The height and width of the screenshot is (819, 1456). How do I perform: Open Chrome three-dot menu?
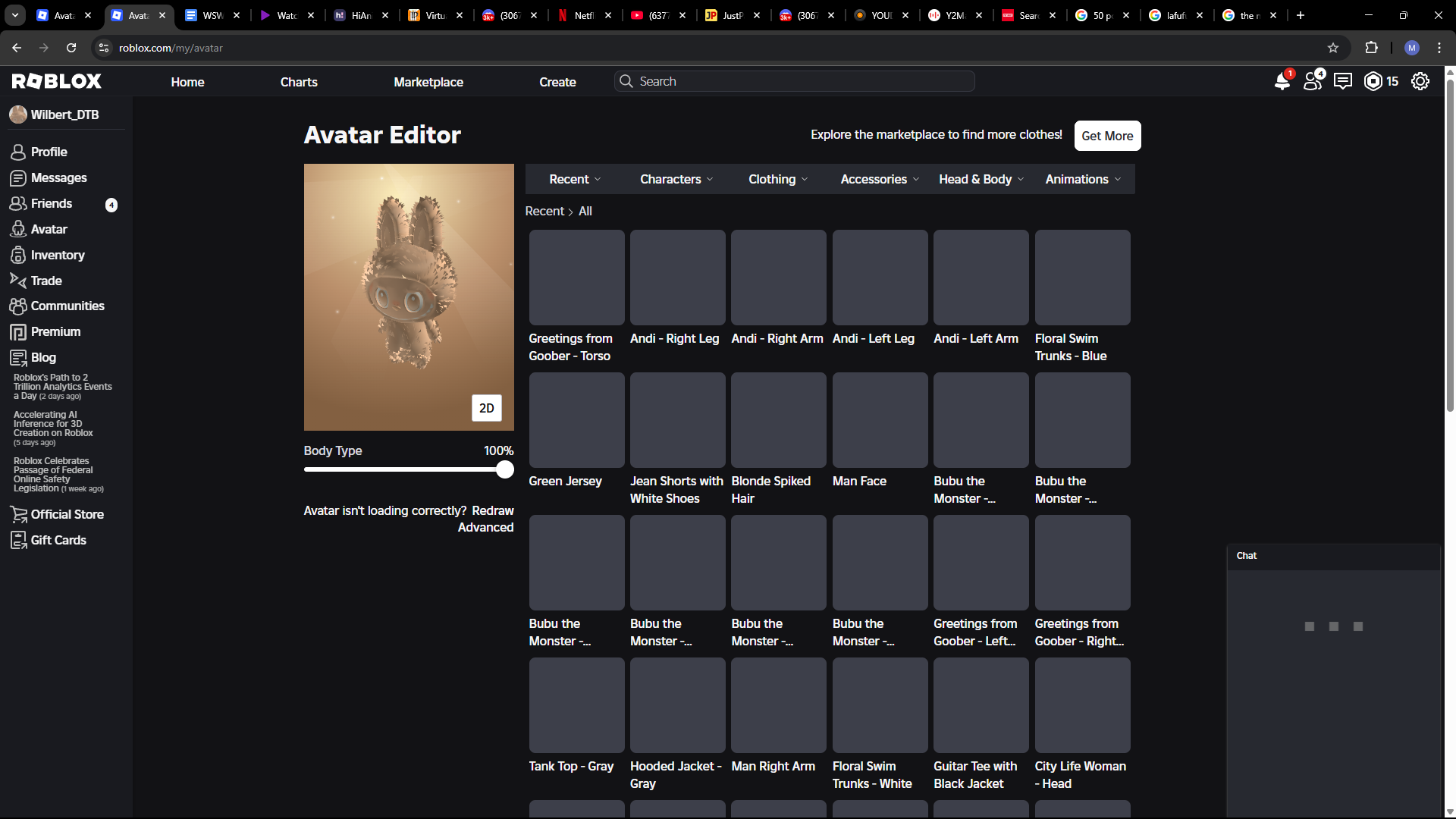pyautogui.click(x=1439, y=48)
